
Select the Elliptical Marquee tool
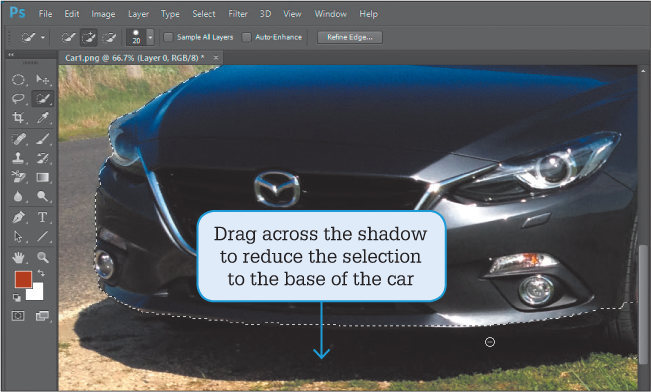coord(18,79)
